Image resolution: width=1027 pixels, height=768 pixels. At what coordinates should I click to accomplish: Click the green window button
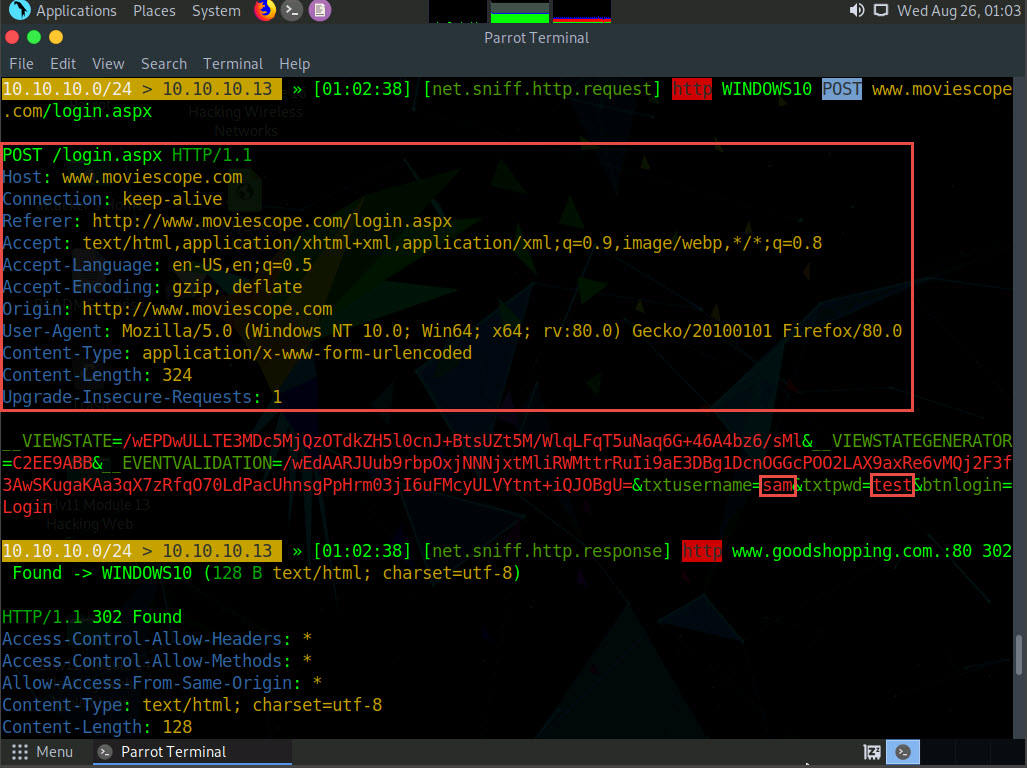34,37
